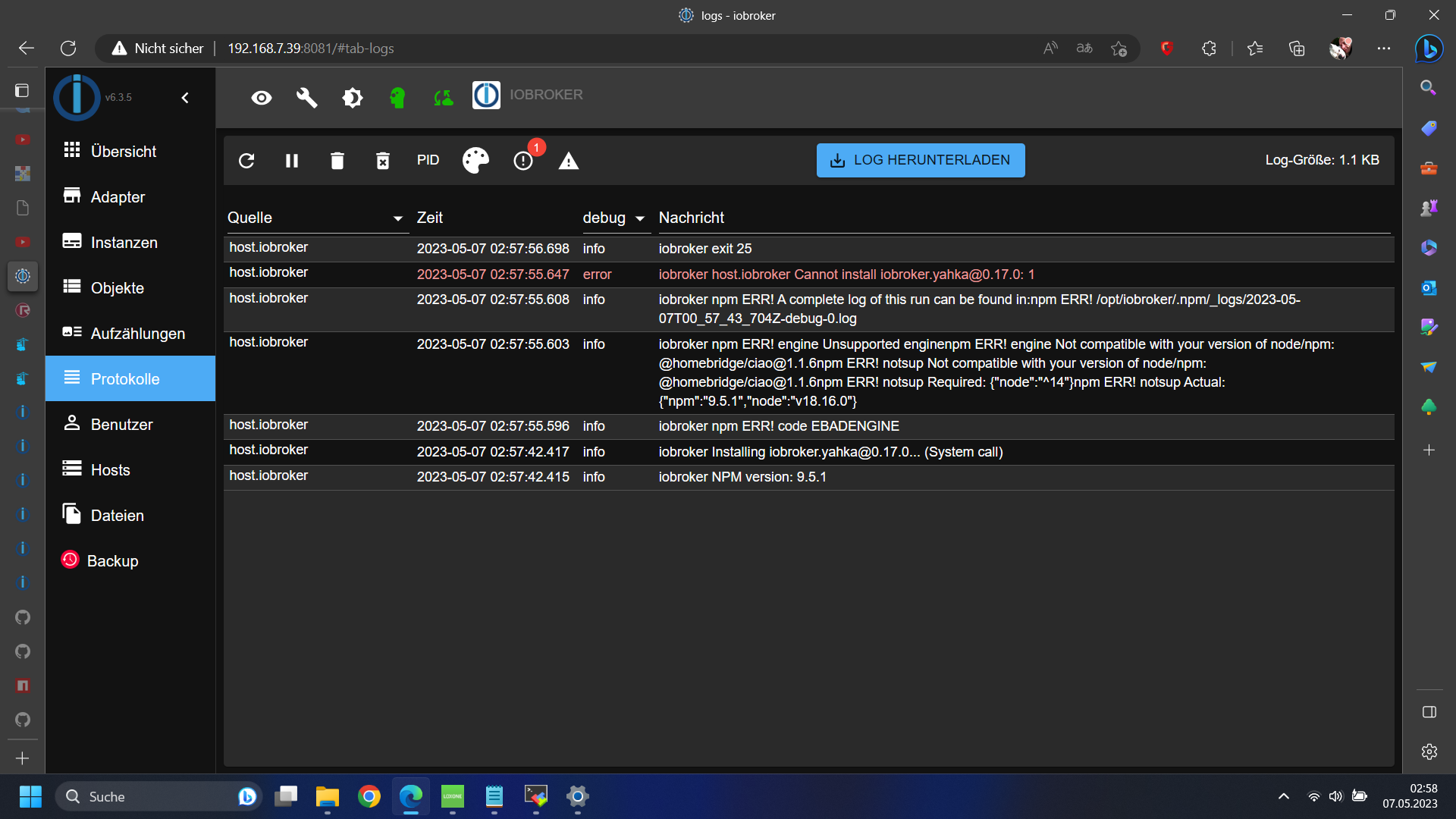
Task: Open browser settings three-dots menu
Action: pos(1384,49)
